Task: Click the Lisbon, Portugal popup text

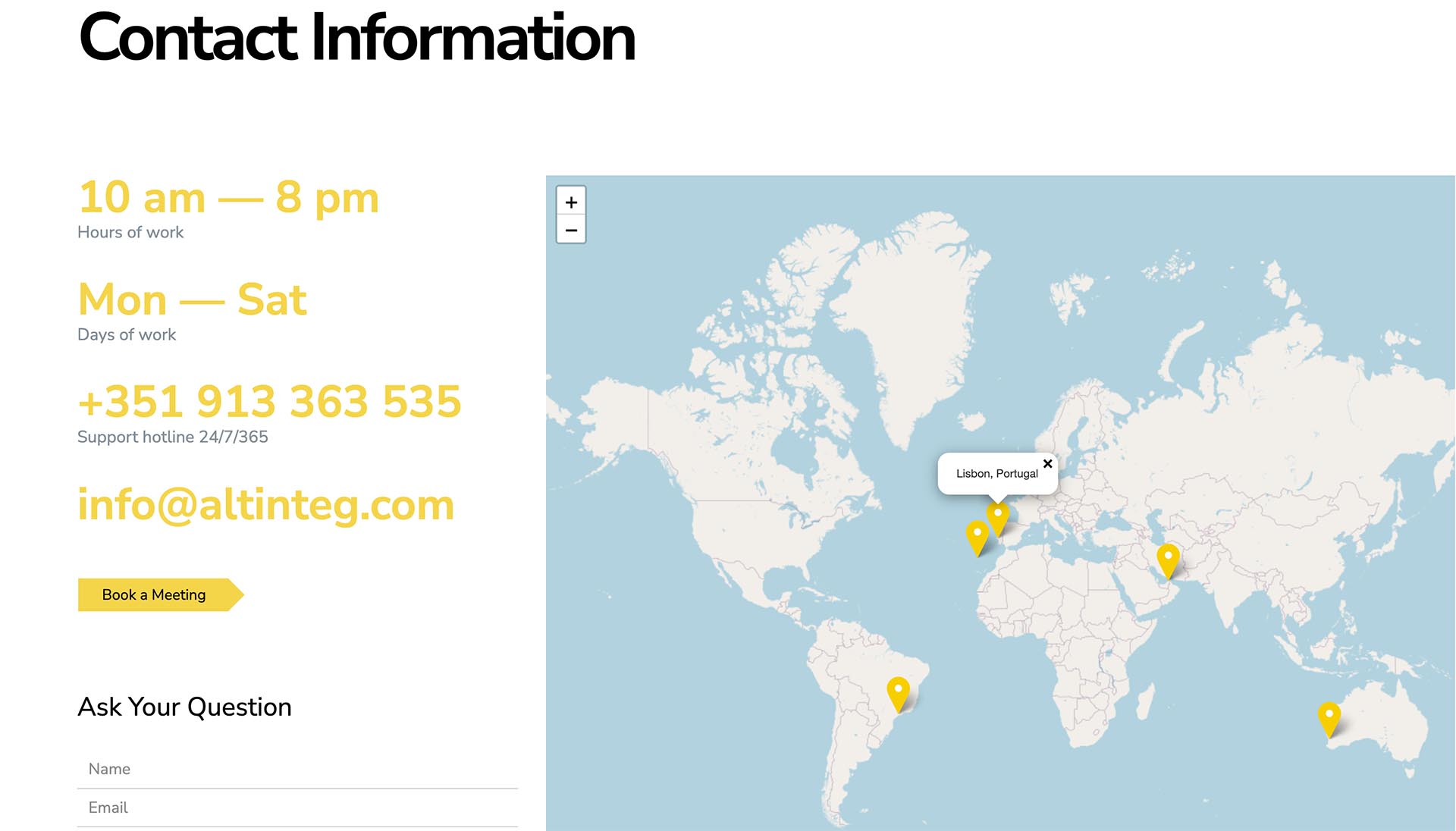Action: pos(996,473)
